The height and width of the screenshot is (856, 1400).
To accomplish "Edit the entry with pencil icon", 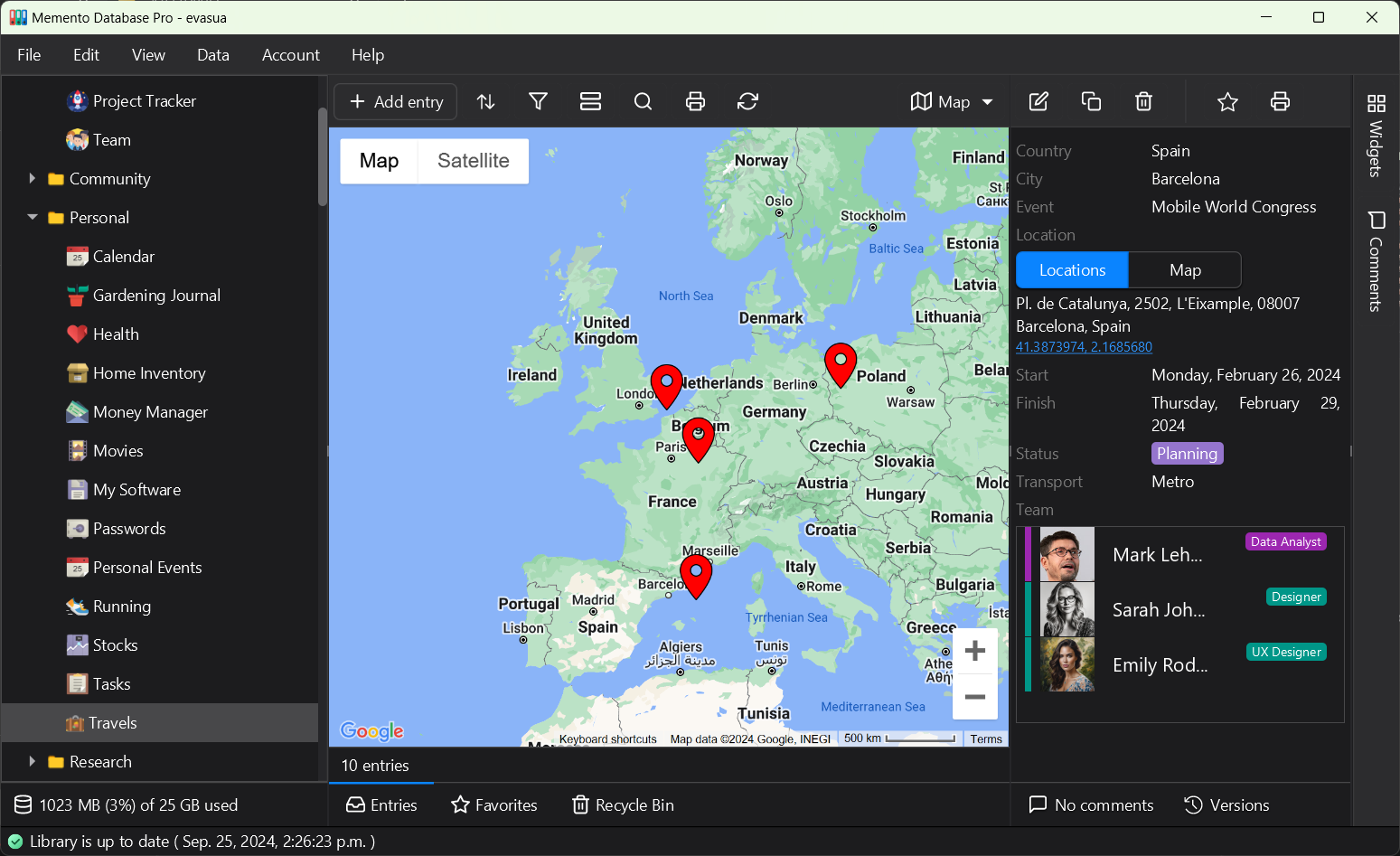I will [1038, 101].
